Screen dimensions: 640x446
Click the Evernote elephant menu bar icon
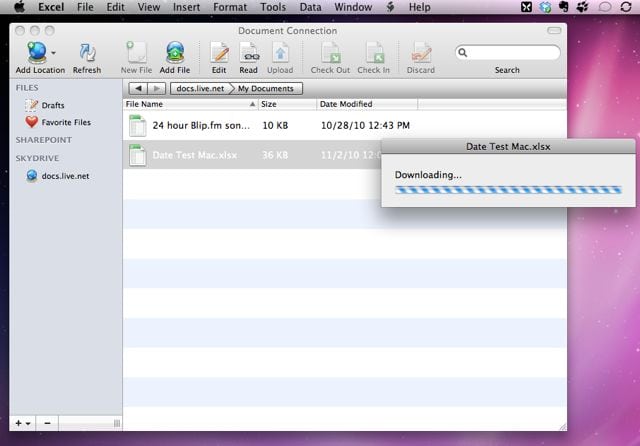(x=564, y=7)
